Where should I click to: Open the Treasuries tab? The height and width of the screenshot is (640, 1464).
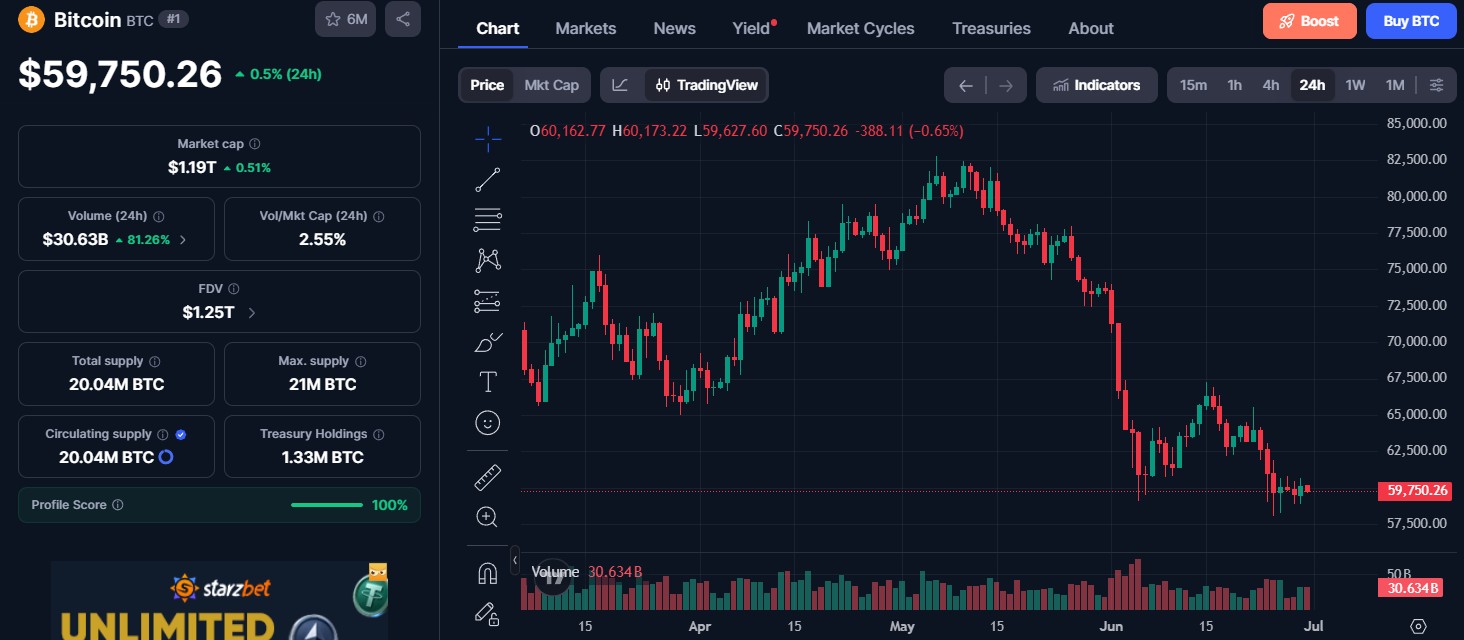tap(991, 28)
